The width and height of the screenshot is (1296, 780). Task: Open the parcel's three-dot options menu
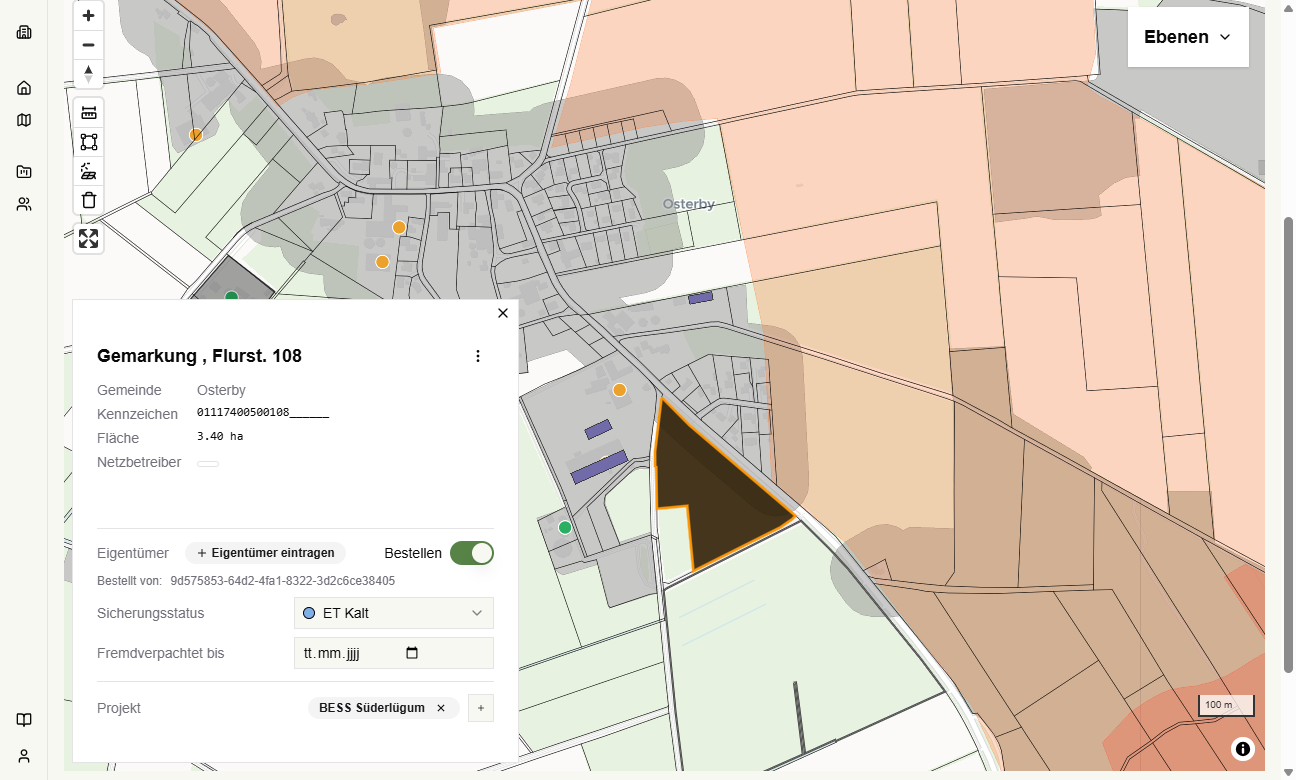pos(478,356)
